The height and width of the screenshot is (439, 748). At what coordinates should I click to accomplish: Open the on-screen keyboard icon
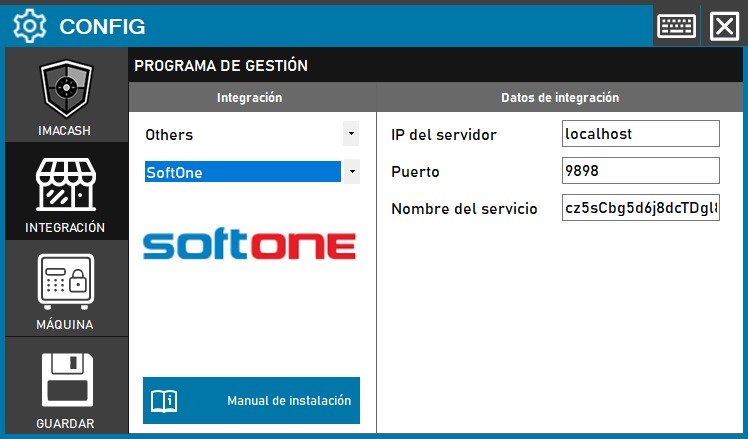tap(676, 26)
